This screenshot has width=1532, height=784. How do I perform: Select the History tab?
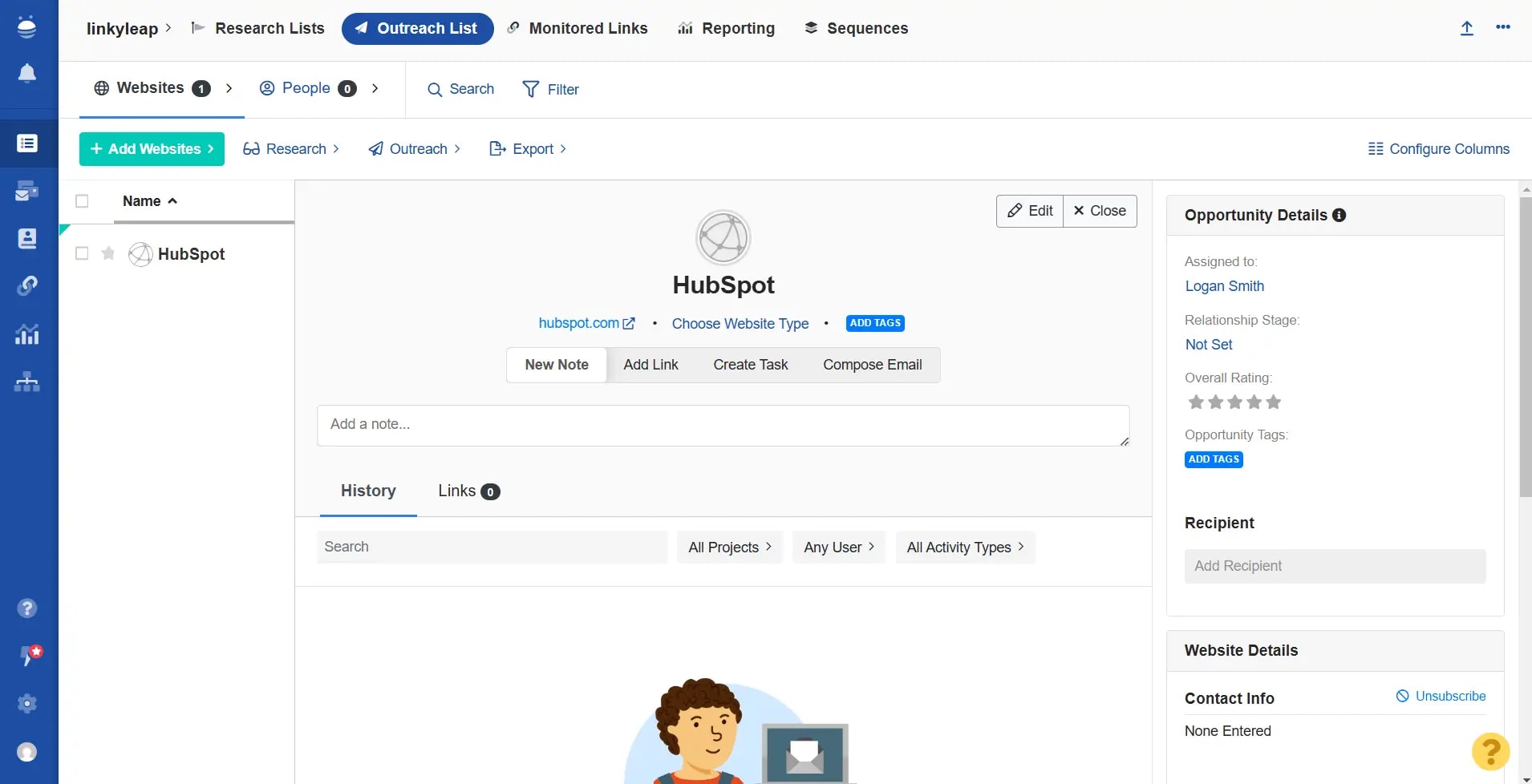pos(368,491)
